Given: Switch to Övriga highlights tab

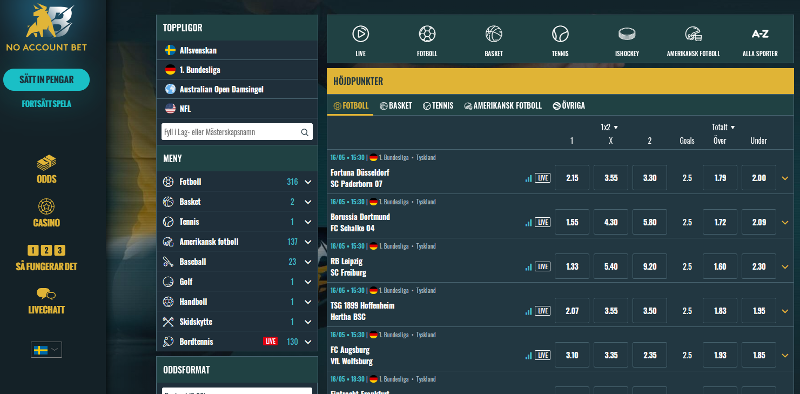Looking at the screenshot, I should [569, 106].
